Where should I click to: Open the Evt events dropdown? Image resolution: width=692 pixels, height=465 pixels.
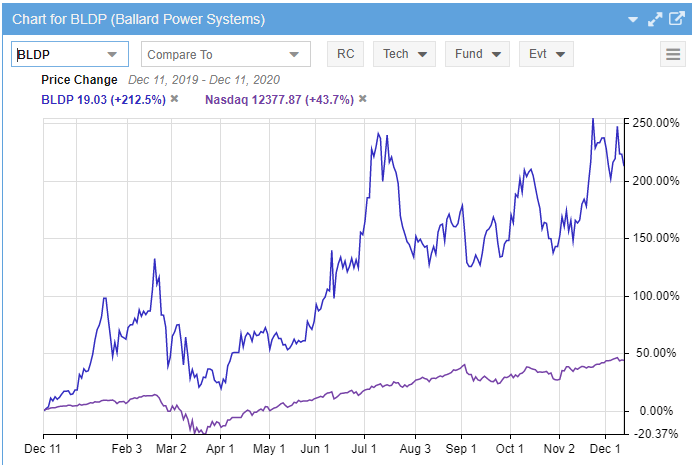point(546,54)
